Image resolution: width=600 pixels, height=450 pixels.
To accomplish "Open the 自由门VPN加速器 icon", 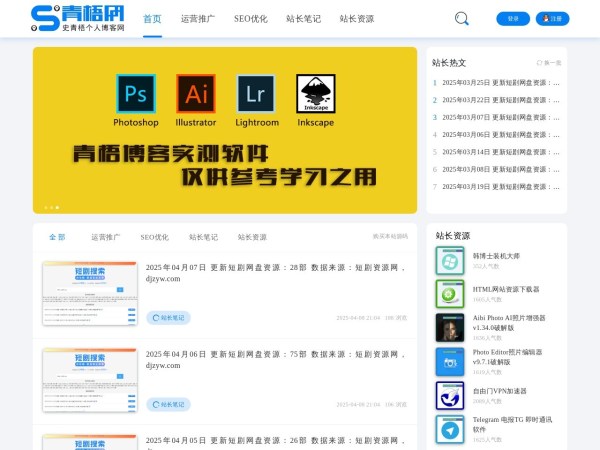I will pyautogui.click(x=449, y=395).
